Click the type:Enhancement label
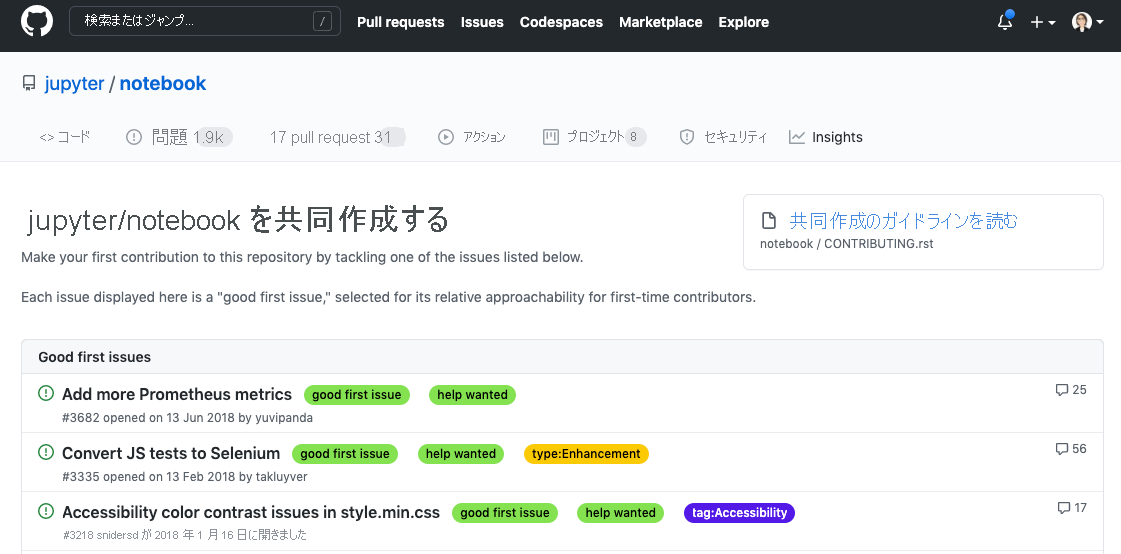The height and width of the screenshot is (554, 1121). pyautogui.click(x=586, y=454)
